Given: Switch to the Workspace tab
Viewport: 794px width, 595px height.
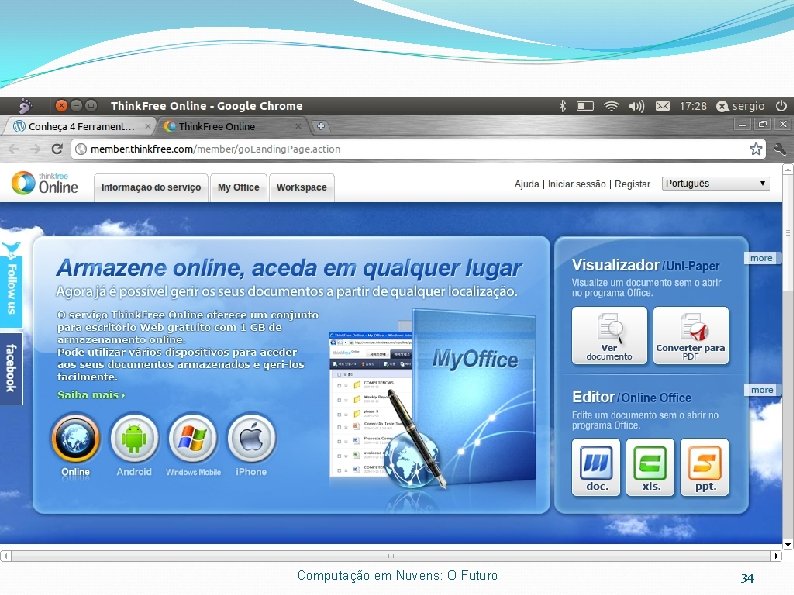Looking at the screenshot, I should click(x=301, y=187).
